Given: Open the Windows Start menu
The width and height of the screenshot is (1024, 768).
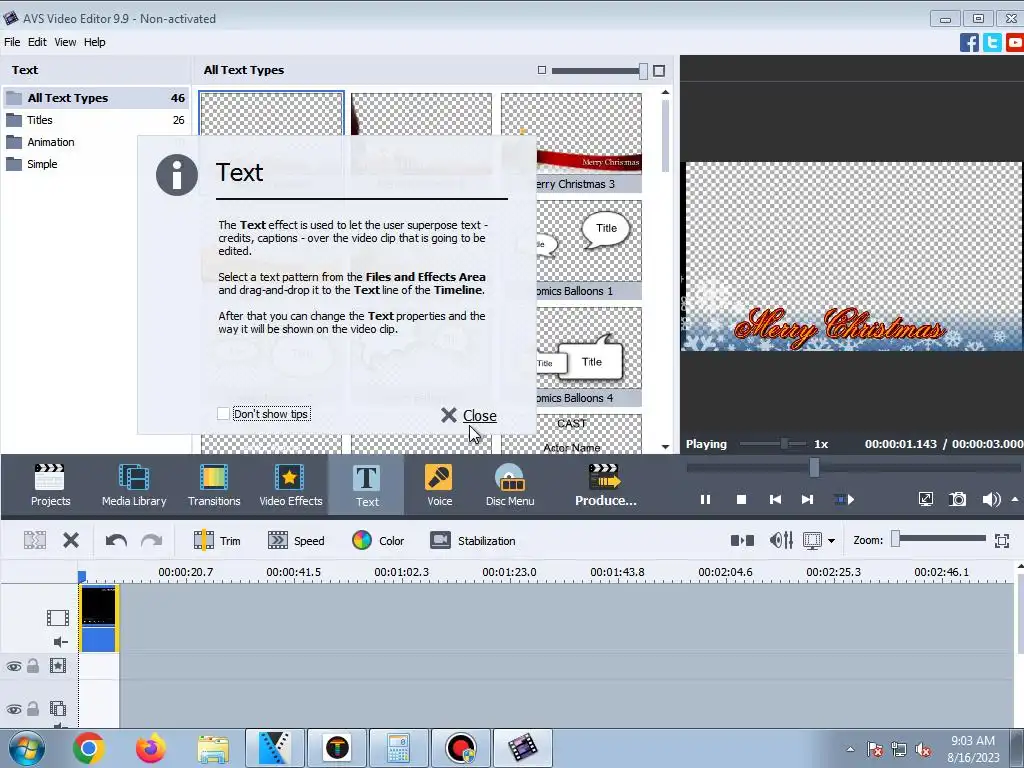Looking at the screenshot, I should [x=26, y=748].
